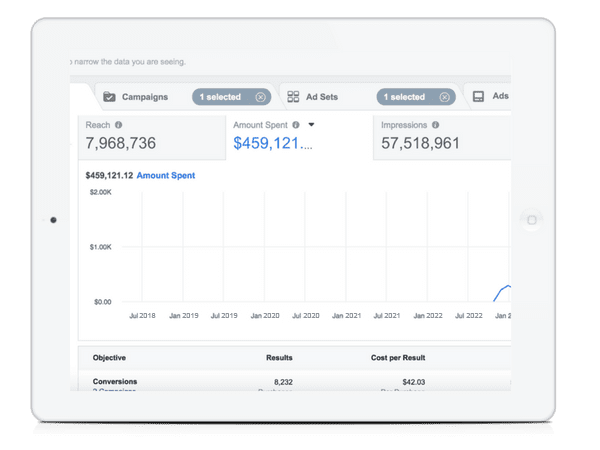Click the Campaigns folder icon

[109, 97]
